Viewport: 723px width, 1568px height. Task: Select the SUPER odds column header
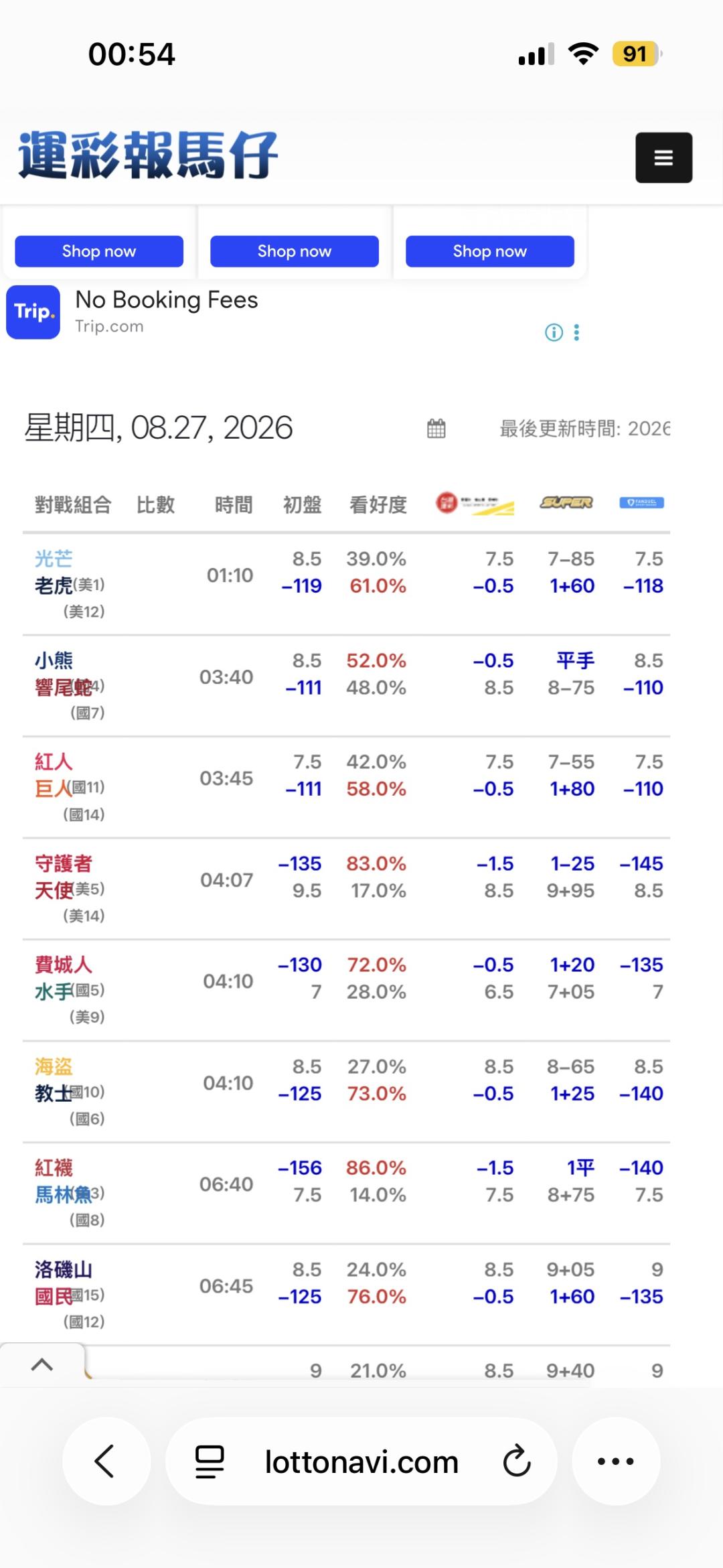[566, 502]
